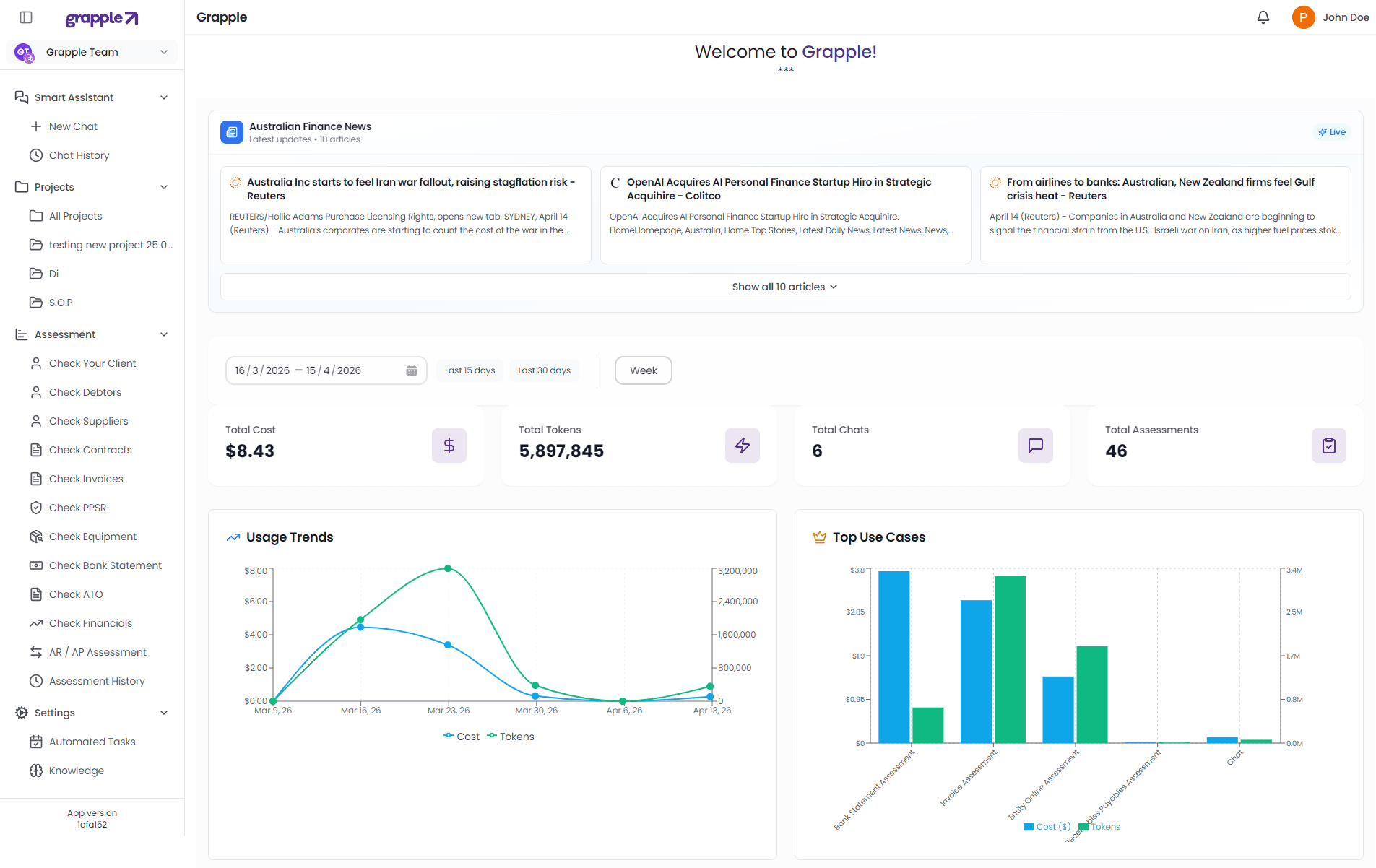Toggle Cost ($) legend in Top Use Cases
Viewport: 1376px width, 868px height.
point(1047,827)
